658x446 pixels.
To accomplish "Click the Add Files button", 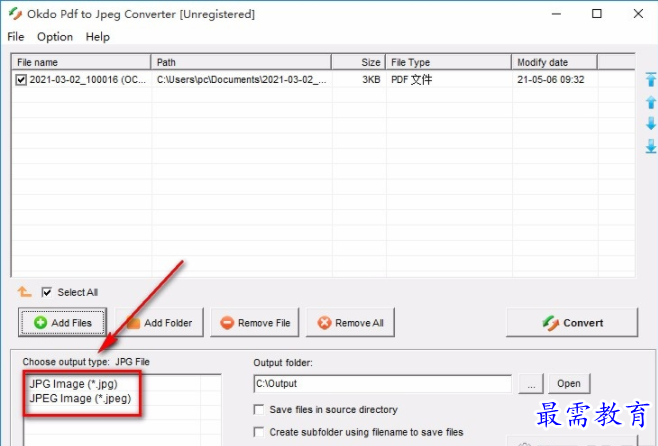I will [x=62, y=322].
